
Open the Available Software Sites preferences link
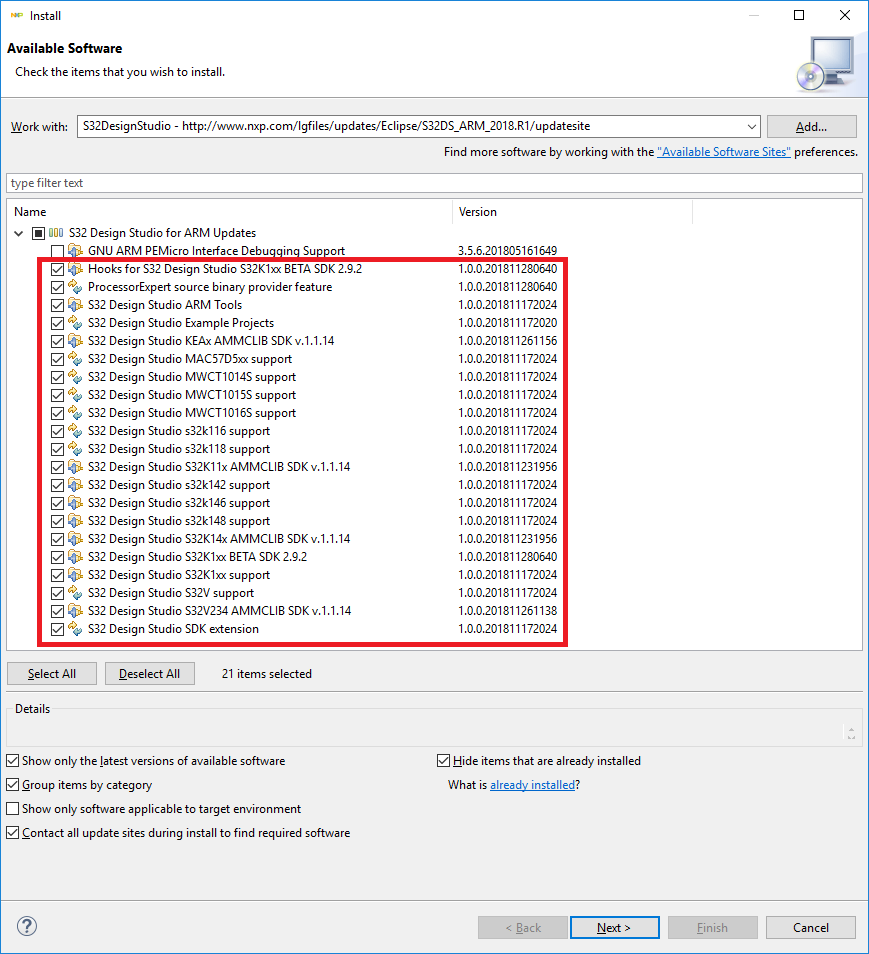tap(724, 151)
